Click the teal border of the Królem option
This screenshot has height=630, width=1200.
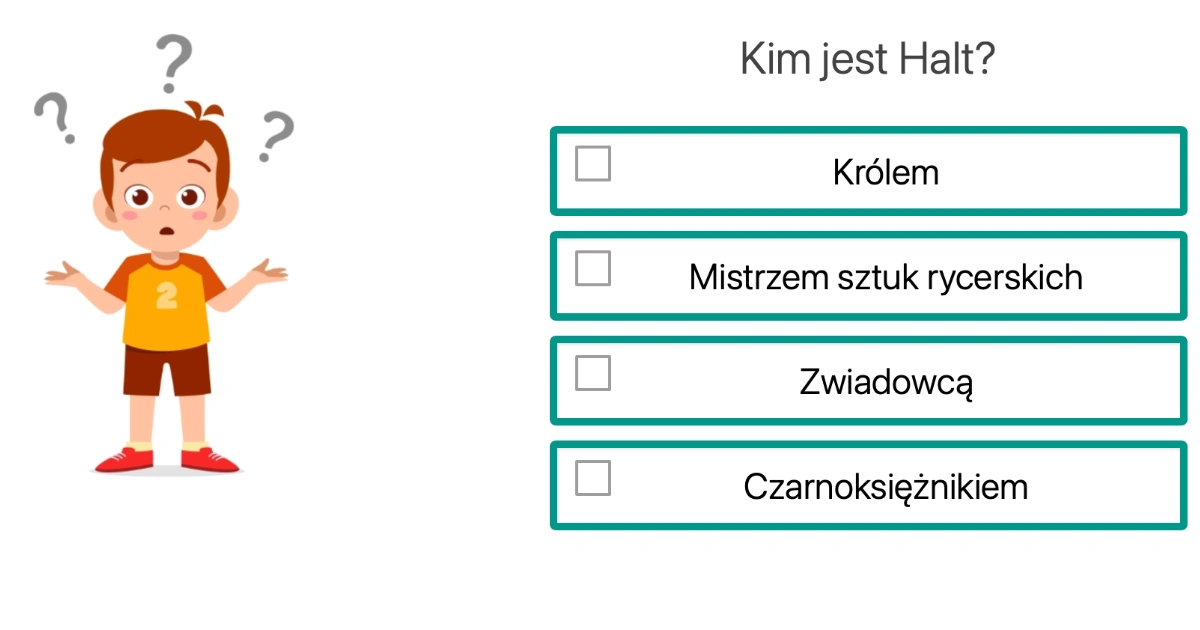pos(867,131)
